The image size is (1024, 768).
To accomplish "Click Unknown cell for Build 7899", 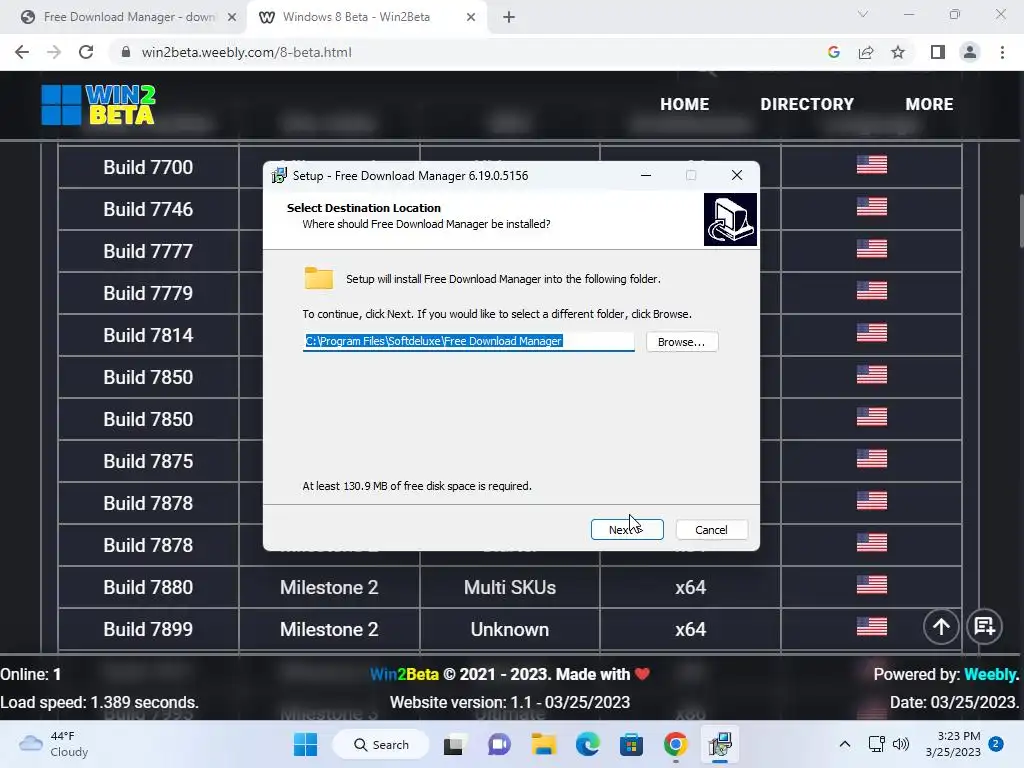I will (510, 629).
